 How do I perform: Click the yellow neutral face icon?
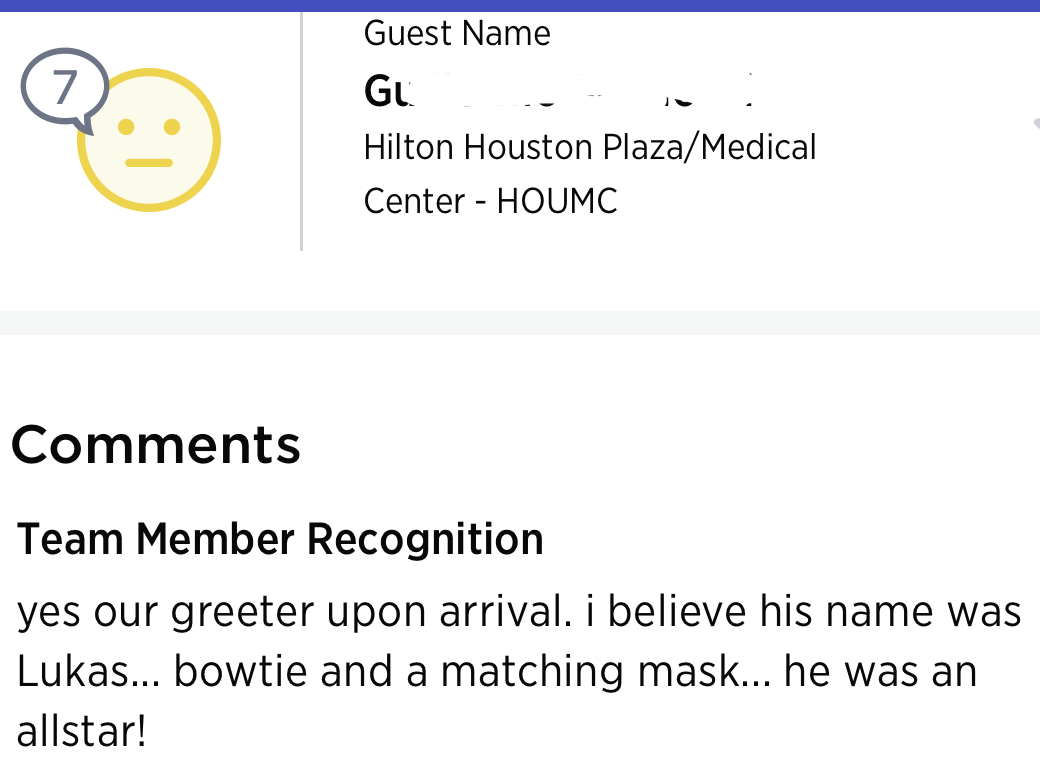tap(150, 142)
